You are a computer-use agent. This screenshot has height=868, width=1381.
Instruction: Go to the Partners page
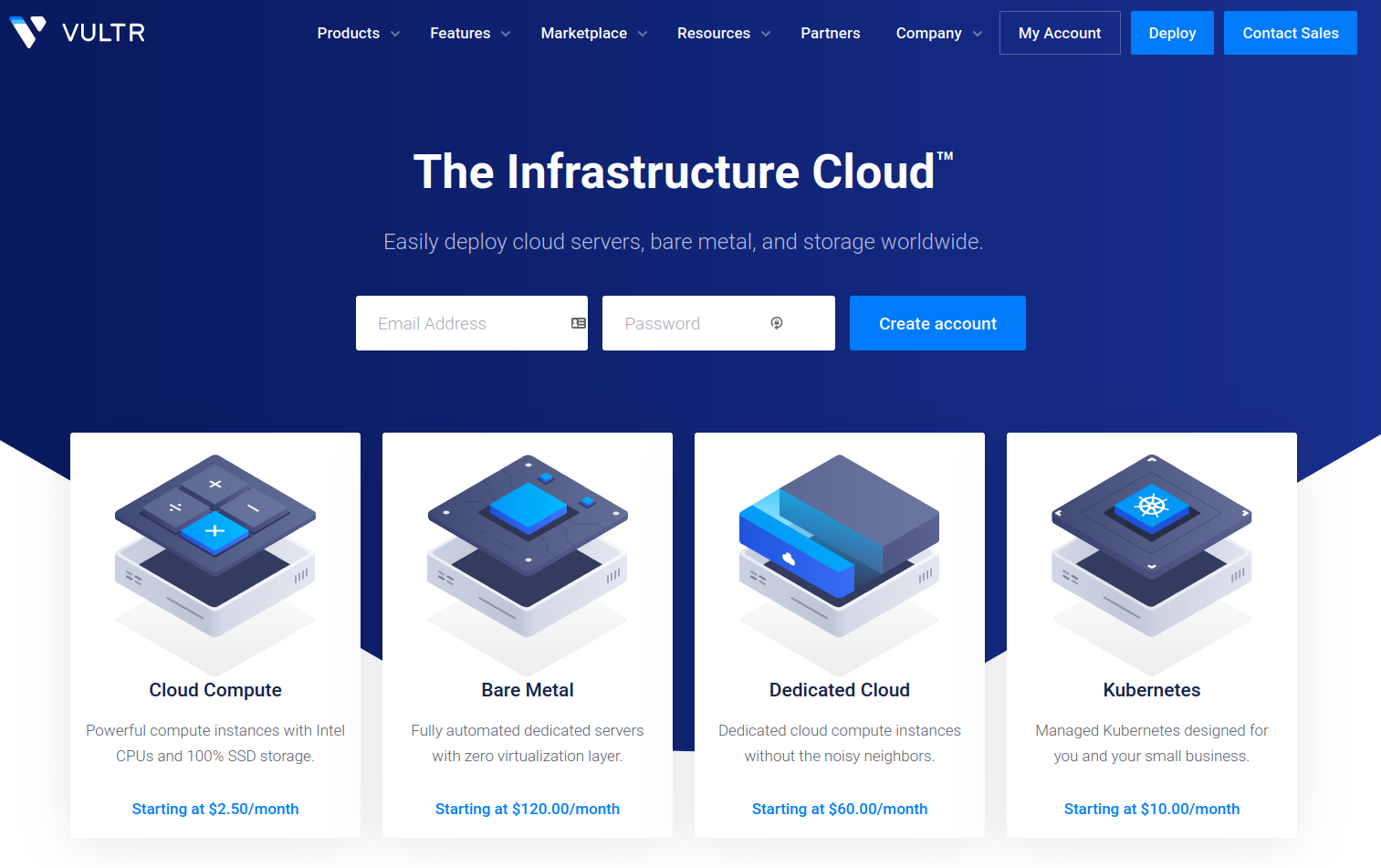tap(831, 33)
